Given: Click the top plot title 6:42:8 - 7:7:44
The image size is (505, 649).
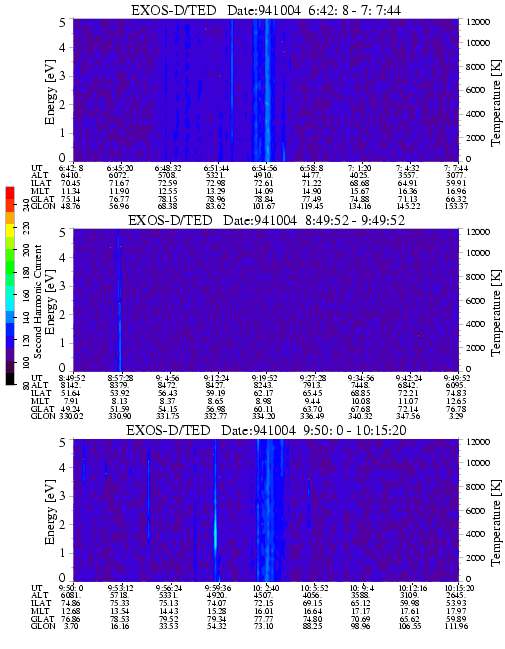Looking at the screenshot, I should 266,10.
